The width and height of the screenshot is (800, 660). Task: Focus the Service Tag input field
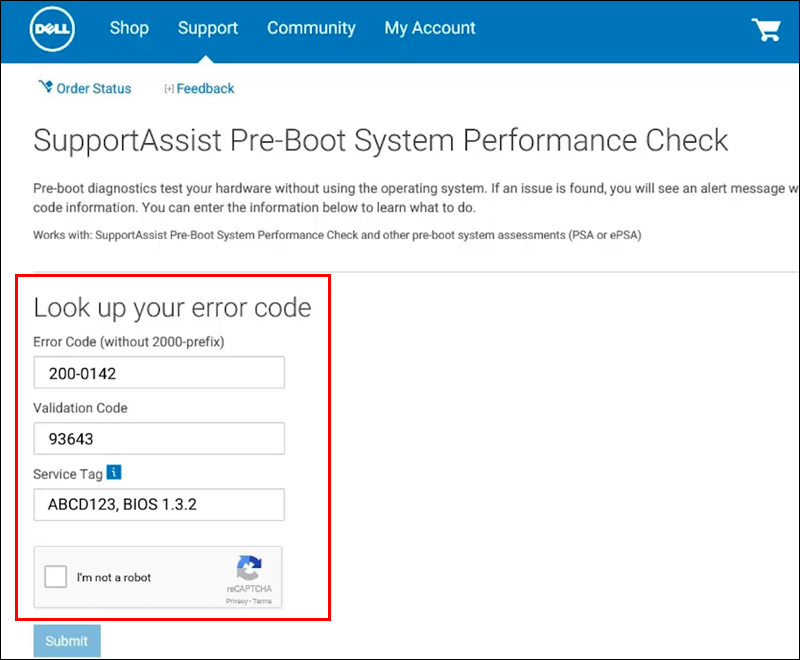[x=159, y=505]
